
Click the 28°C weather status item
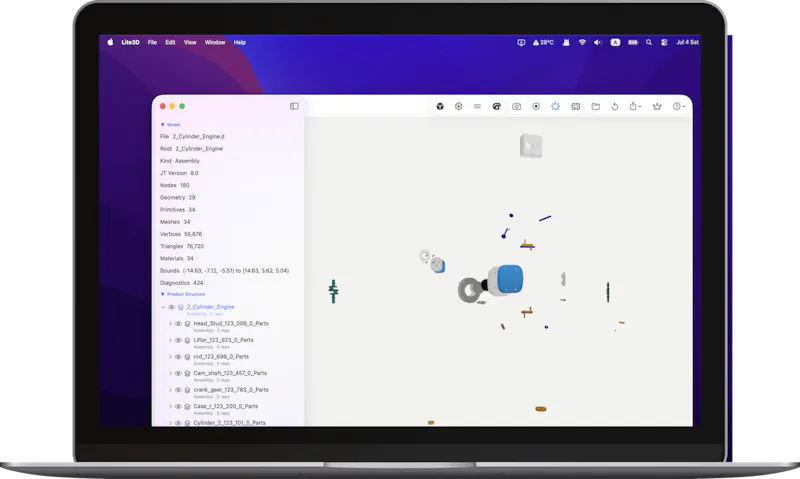(x=543, y=42)
